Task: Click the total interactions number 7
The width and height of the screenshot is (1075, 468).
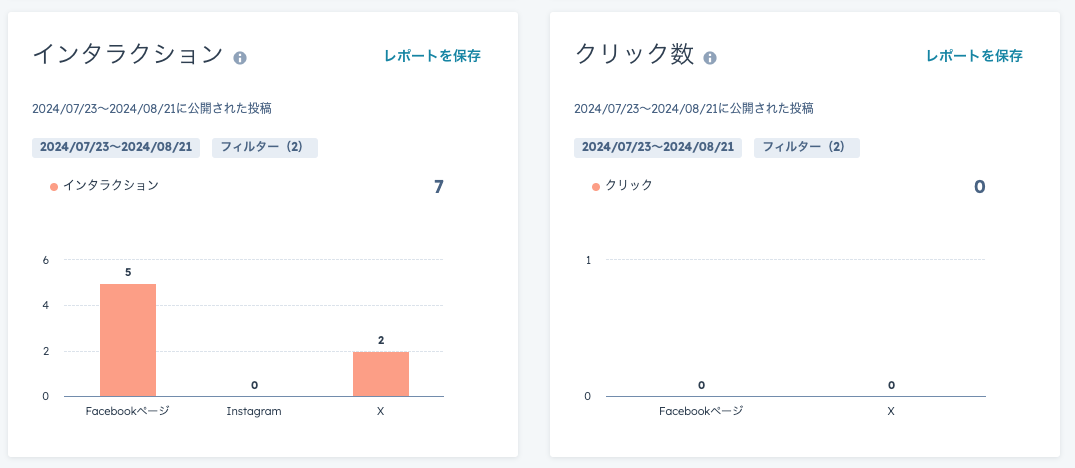Action: [x=439, y=187]
